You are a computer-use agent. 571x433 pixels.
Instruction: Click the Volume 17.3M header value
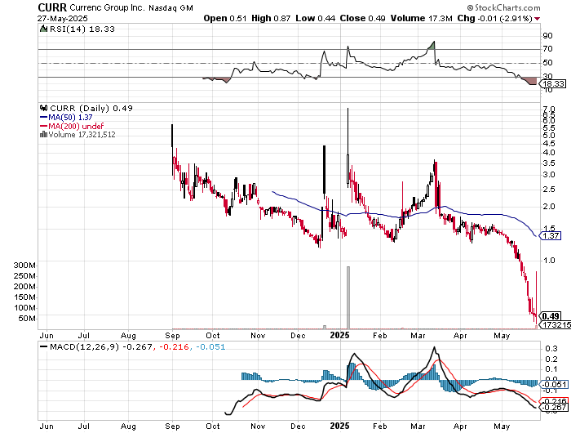click(421, 18)
